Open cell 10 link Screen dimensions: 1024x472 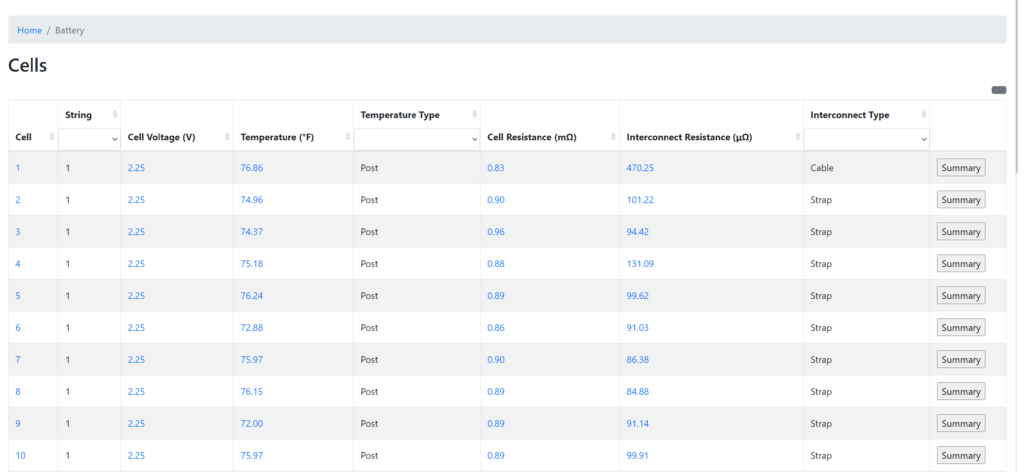[20, 456]
